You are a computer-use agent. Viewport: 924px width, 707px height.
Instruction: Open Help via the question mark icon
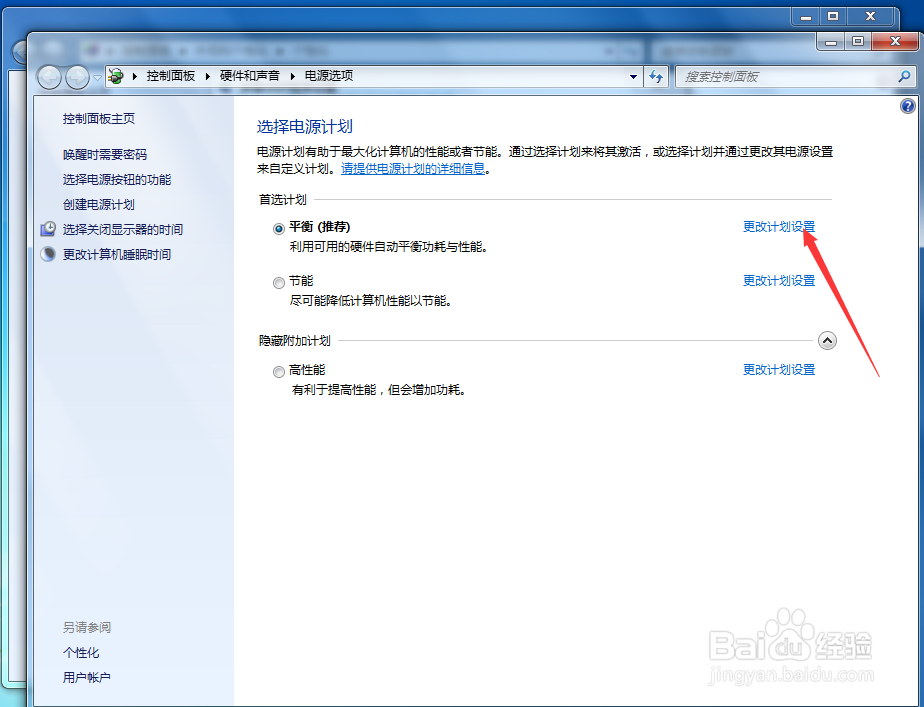[907, 105]
